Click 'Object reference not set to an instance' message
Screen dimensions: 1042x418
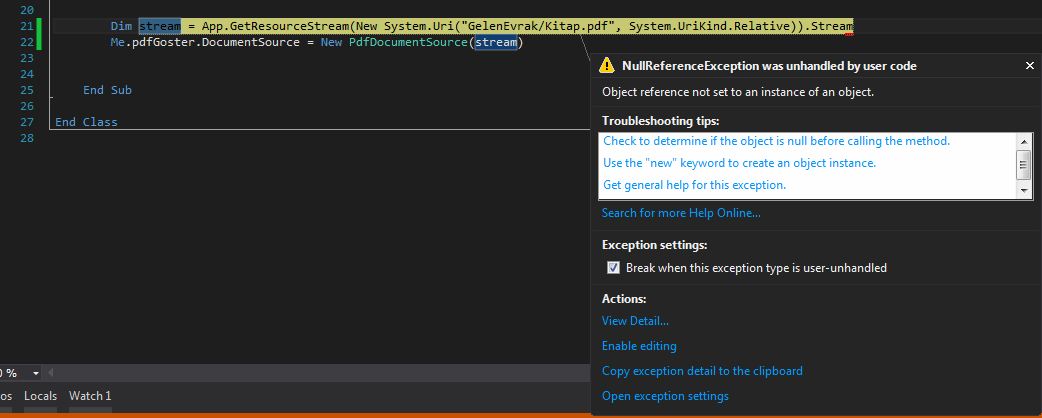coord(738,92)
